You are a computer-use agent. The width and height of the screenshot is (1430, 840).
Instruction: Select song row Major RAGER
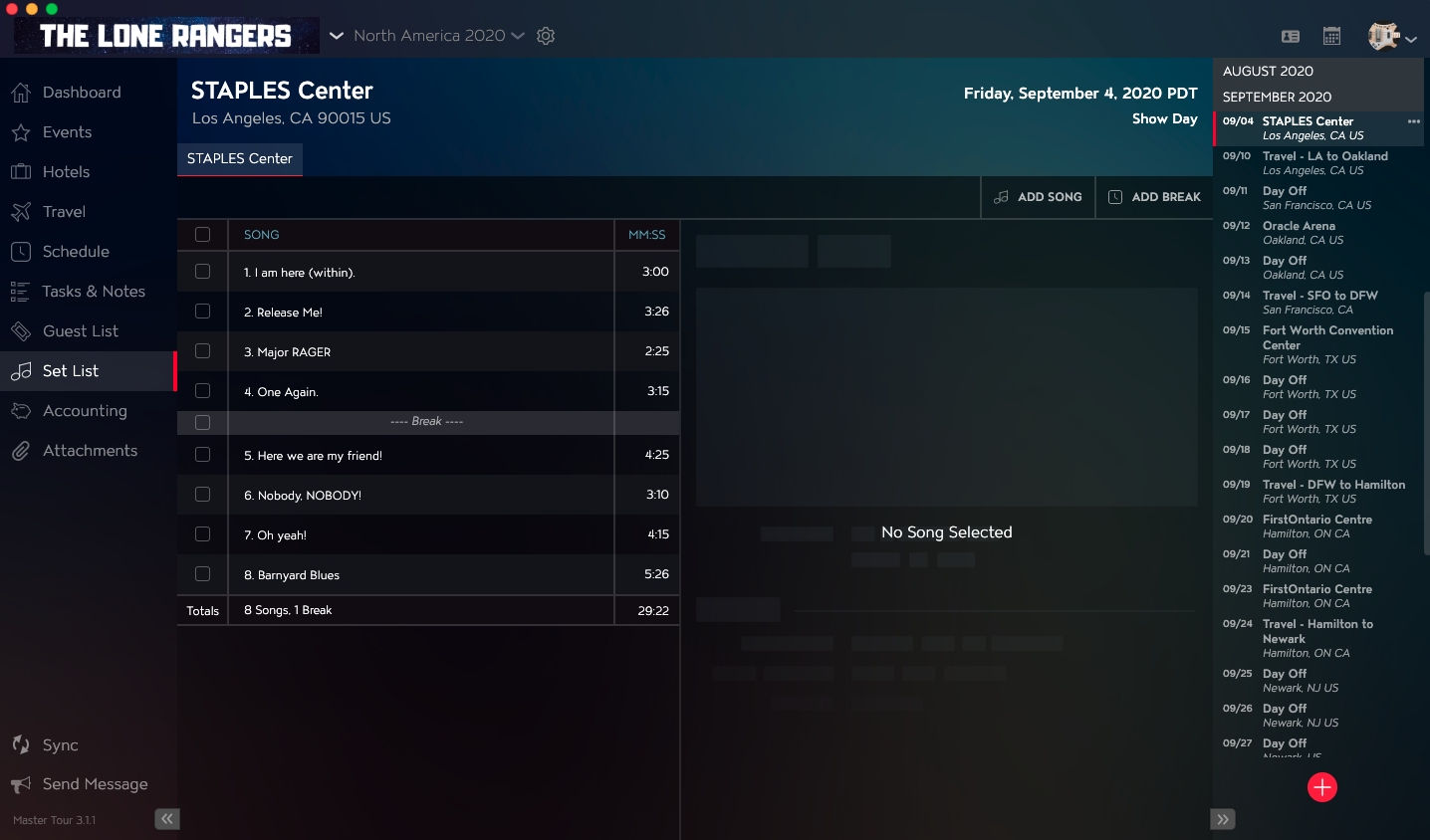[428, 351]
